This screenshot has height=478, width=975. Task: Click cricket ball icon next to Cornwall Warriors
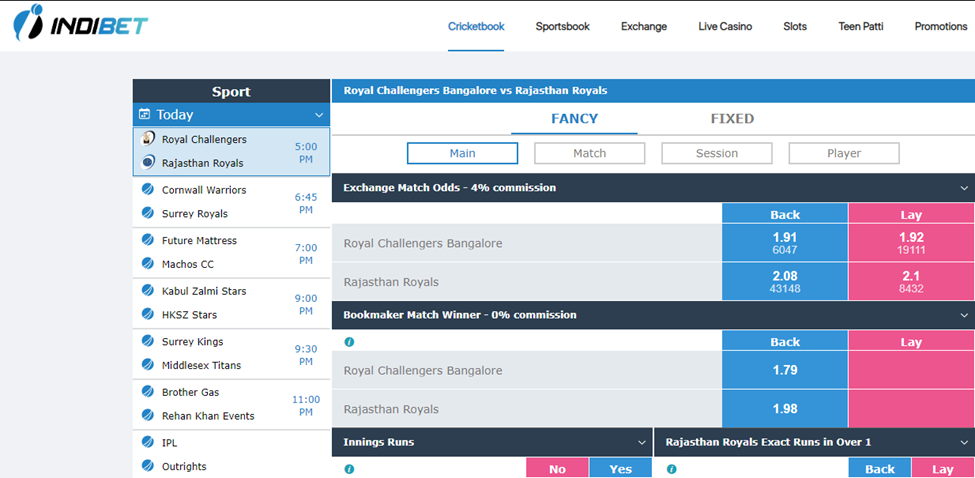pos(147,189)
